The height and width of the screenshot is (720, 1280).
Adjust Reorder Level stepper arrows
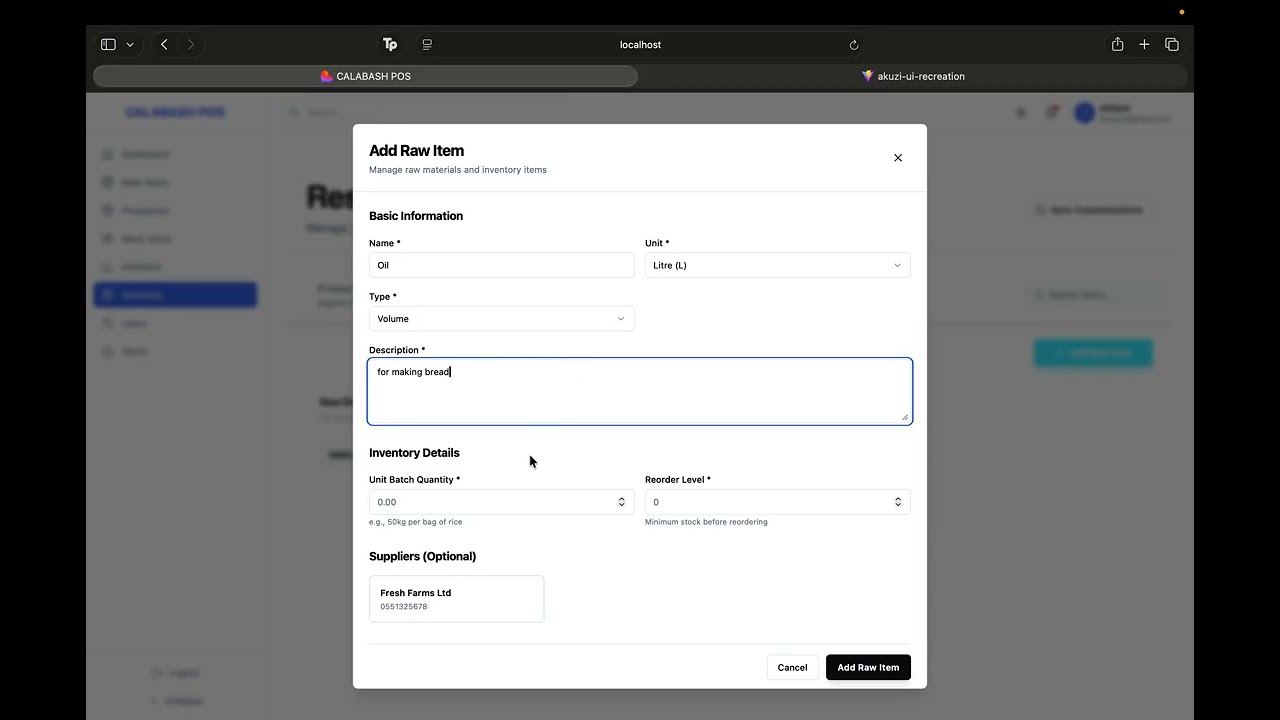(897, 502)
